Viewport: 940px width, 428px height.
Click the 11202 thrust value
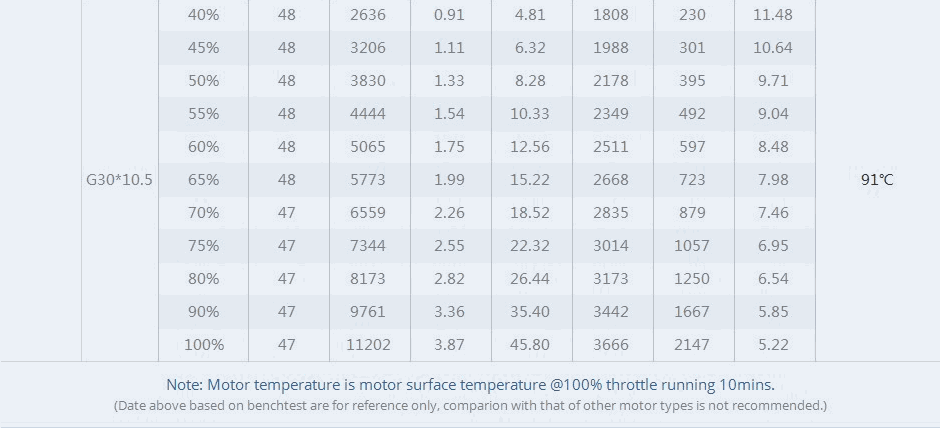[368, 345]
